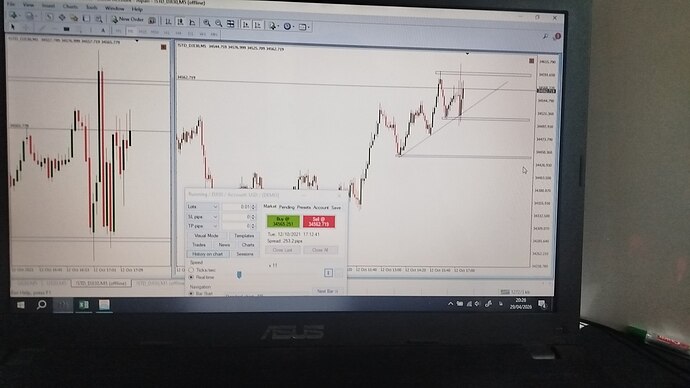Click the Next Bar button
The height and width of the screenshot is (388, 690).
pyautogui.click(x=327, y=291)
